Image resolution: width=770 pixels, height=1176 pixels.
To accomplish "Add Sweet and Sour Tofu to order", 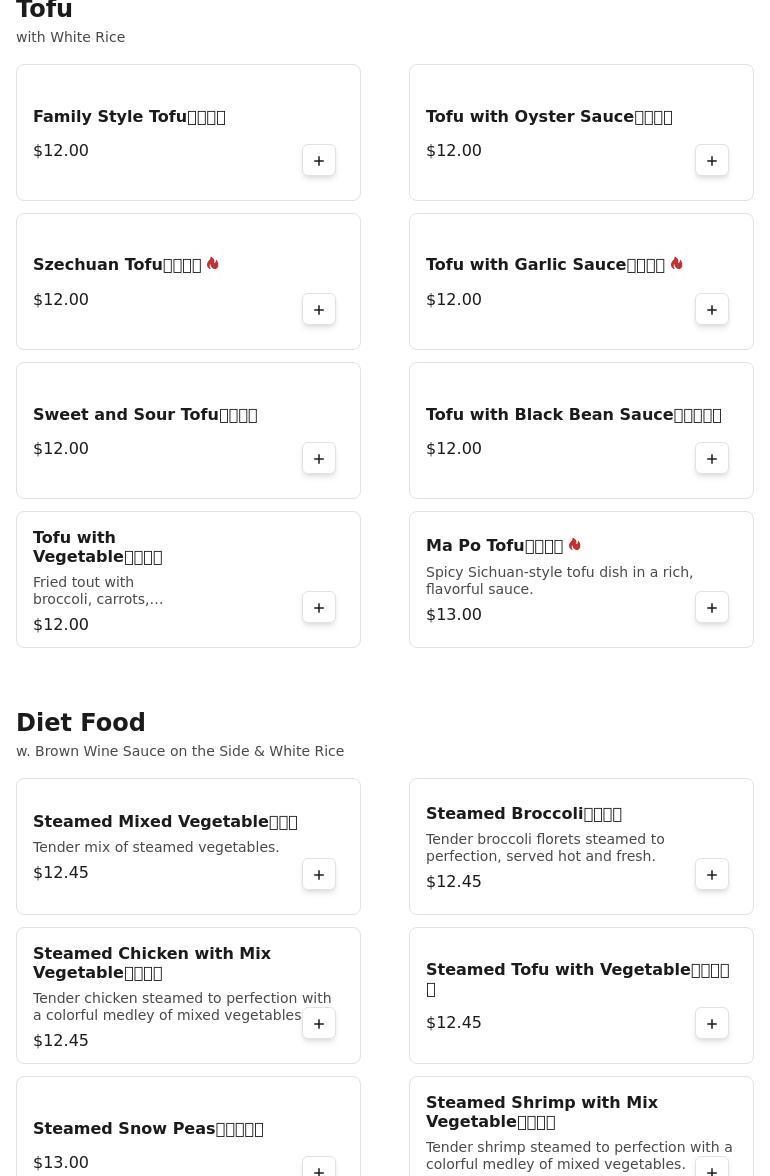I will [x=319, y=459].
